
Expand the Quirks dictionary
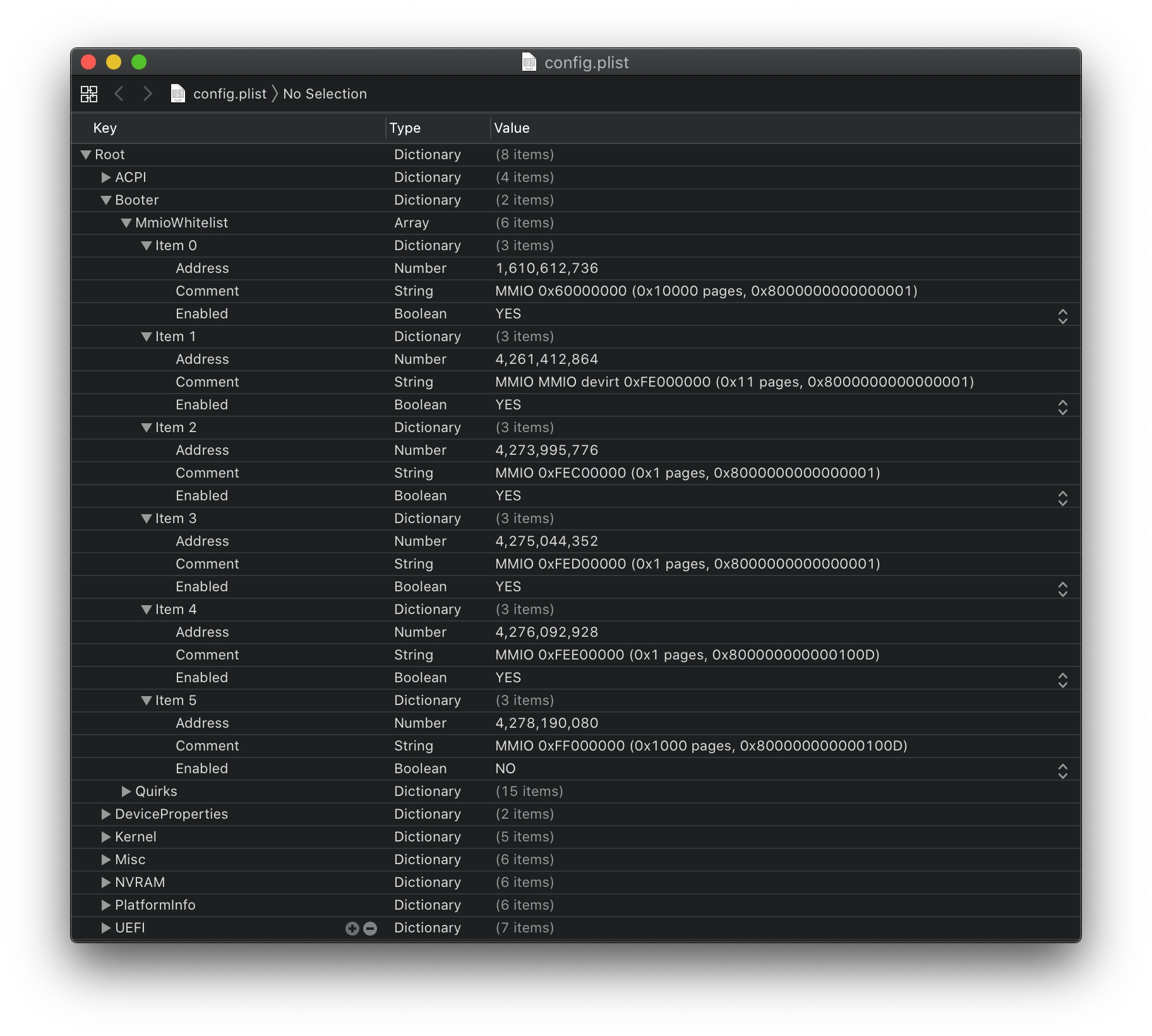click(x=126, y=792)
